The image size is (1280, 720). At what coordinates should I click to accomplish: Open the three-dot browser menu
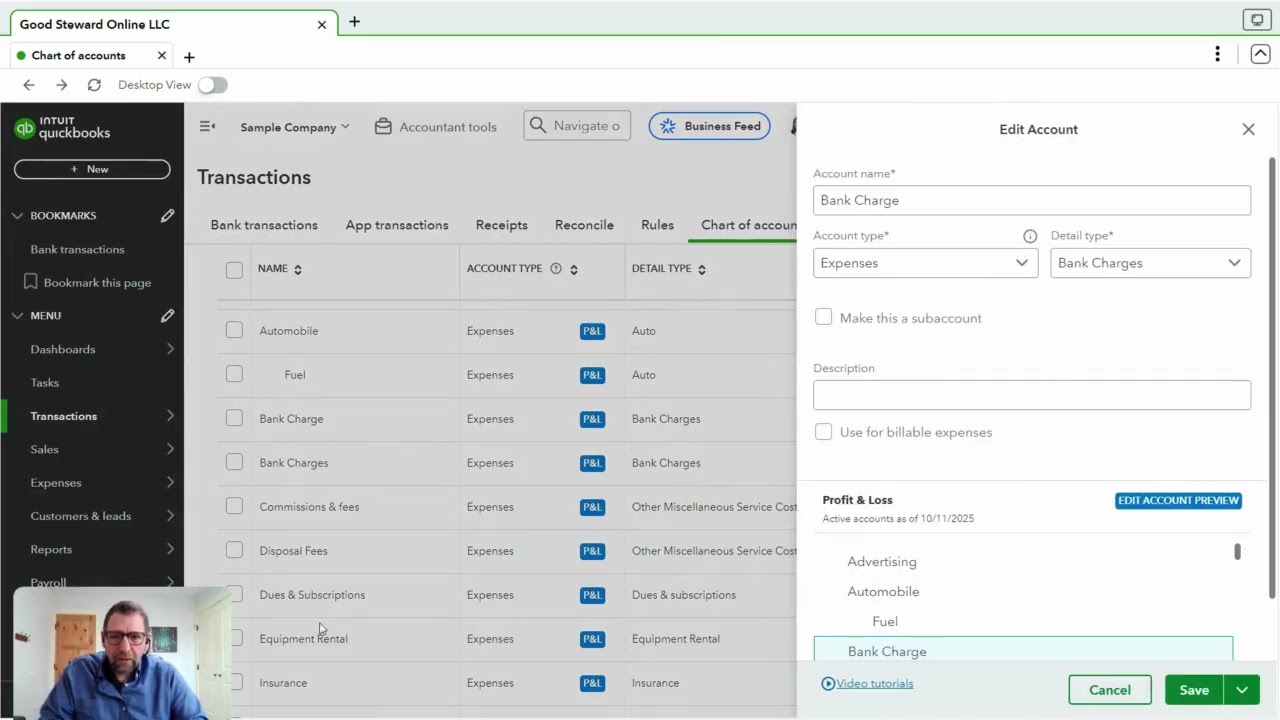point(1217,54)
